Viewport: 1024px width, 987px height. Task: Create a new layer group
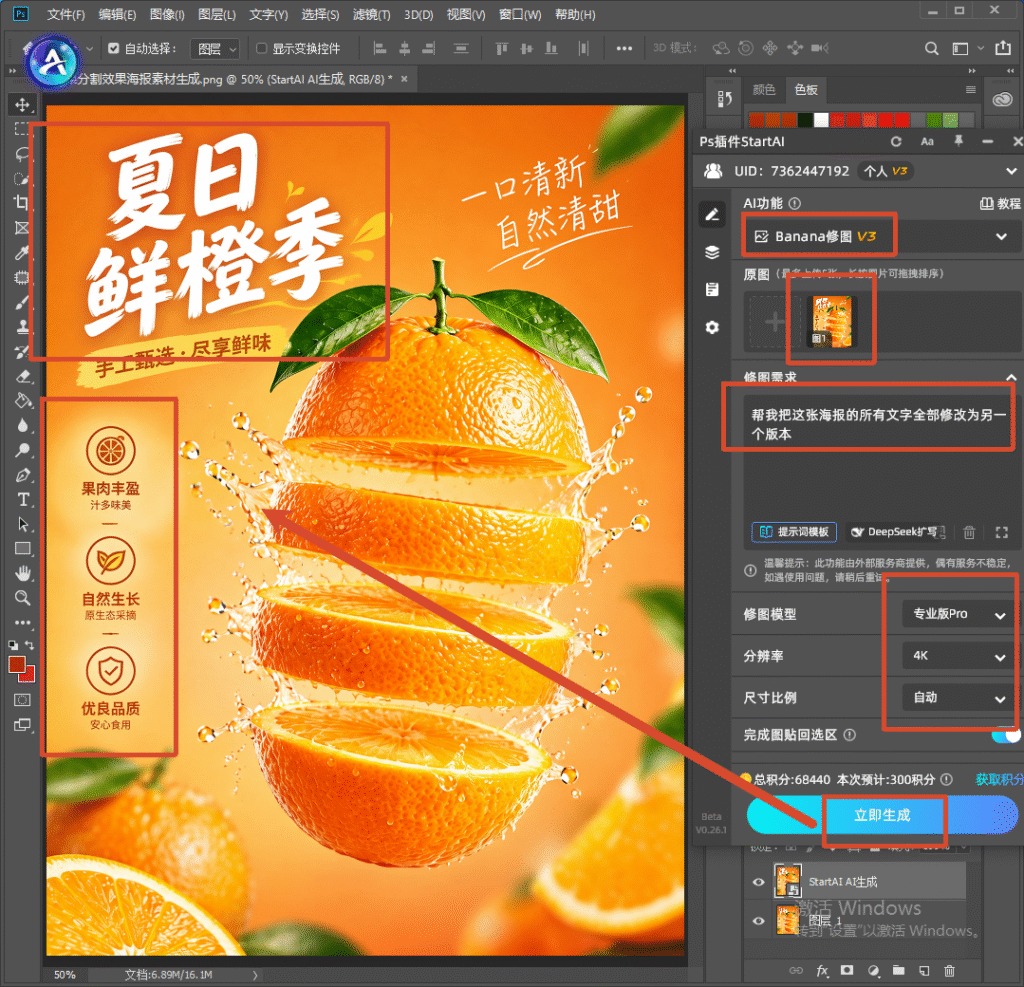(899, 970)
